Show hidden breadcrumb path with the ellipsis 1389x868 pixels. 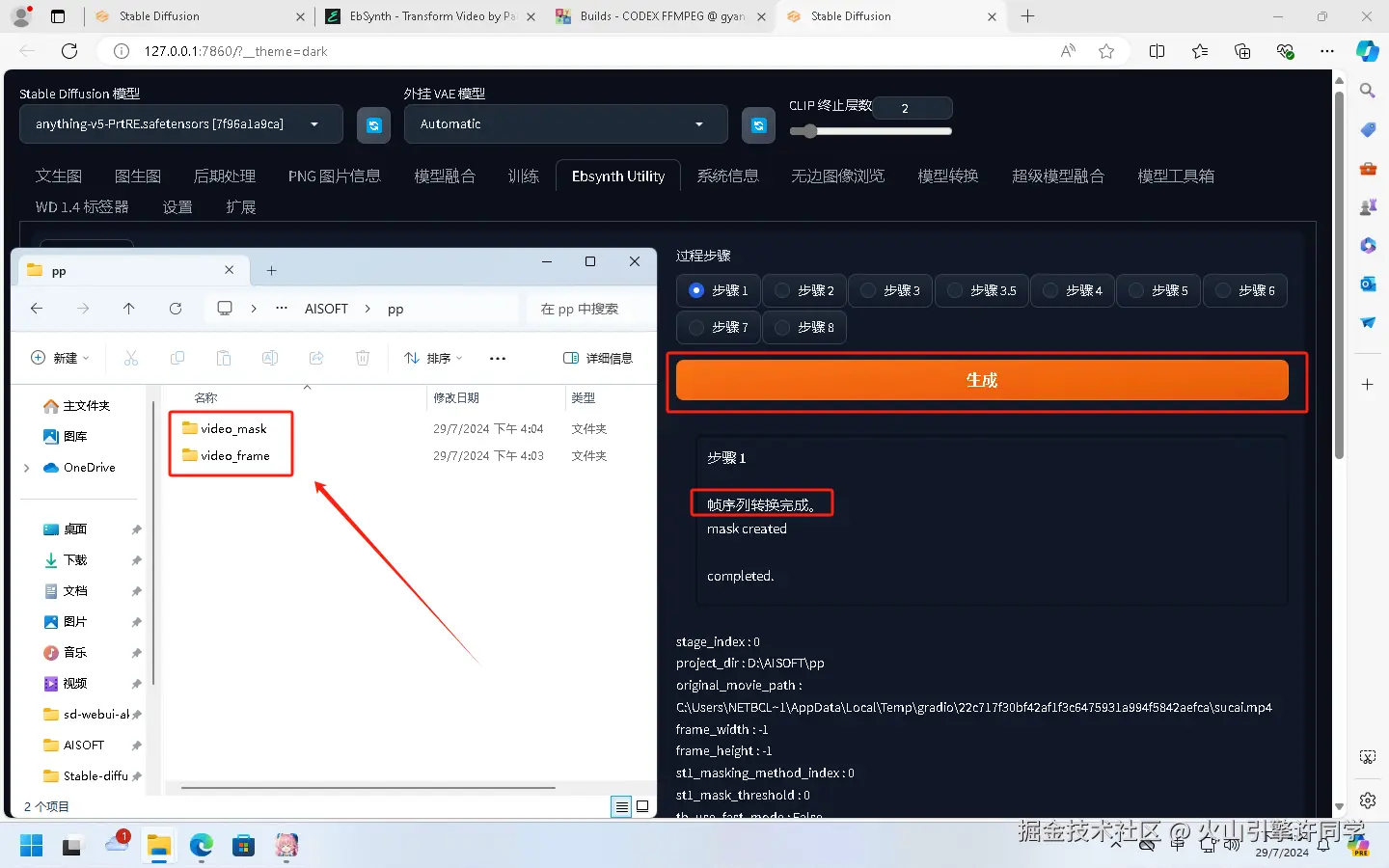coord(282,309)
